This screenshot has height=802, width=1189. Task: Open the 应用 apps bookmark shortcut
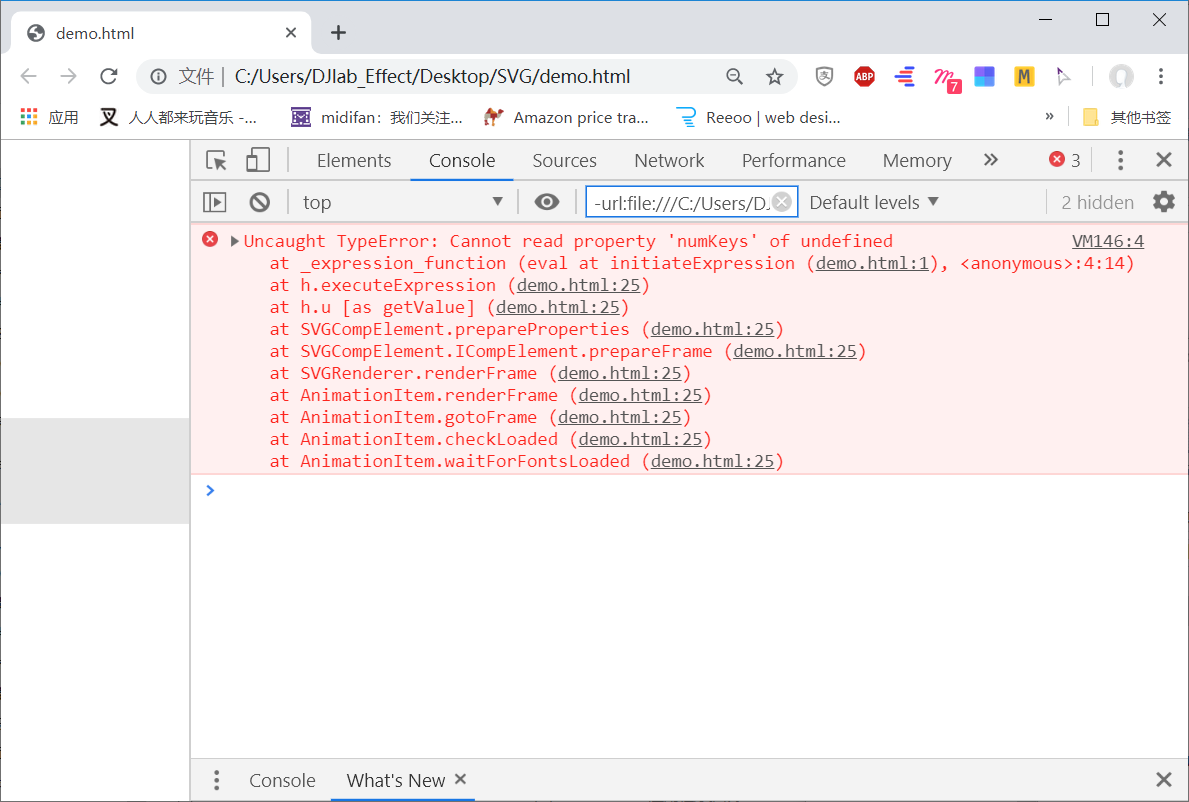49,117
